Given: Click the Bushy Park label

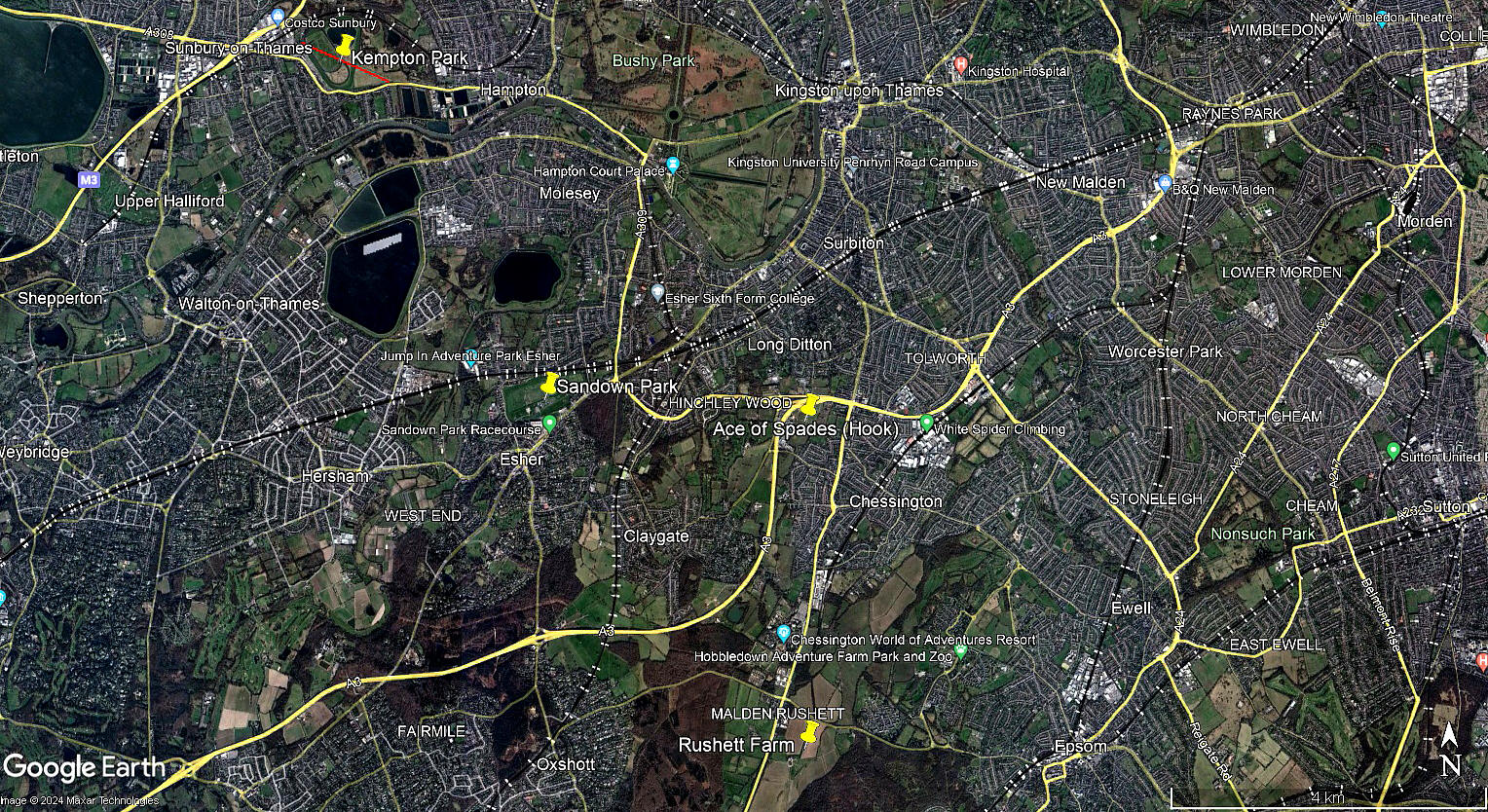Looking at the screenshot, I should [x=653, y=60].
